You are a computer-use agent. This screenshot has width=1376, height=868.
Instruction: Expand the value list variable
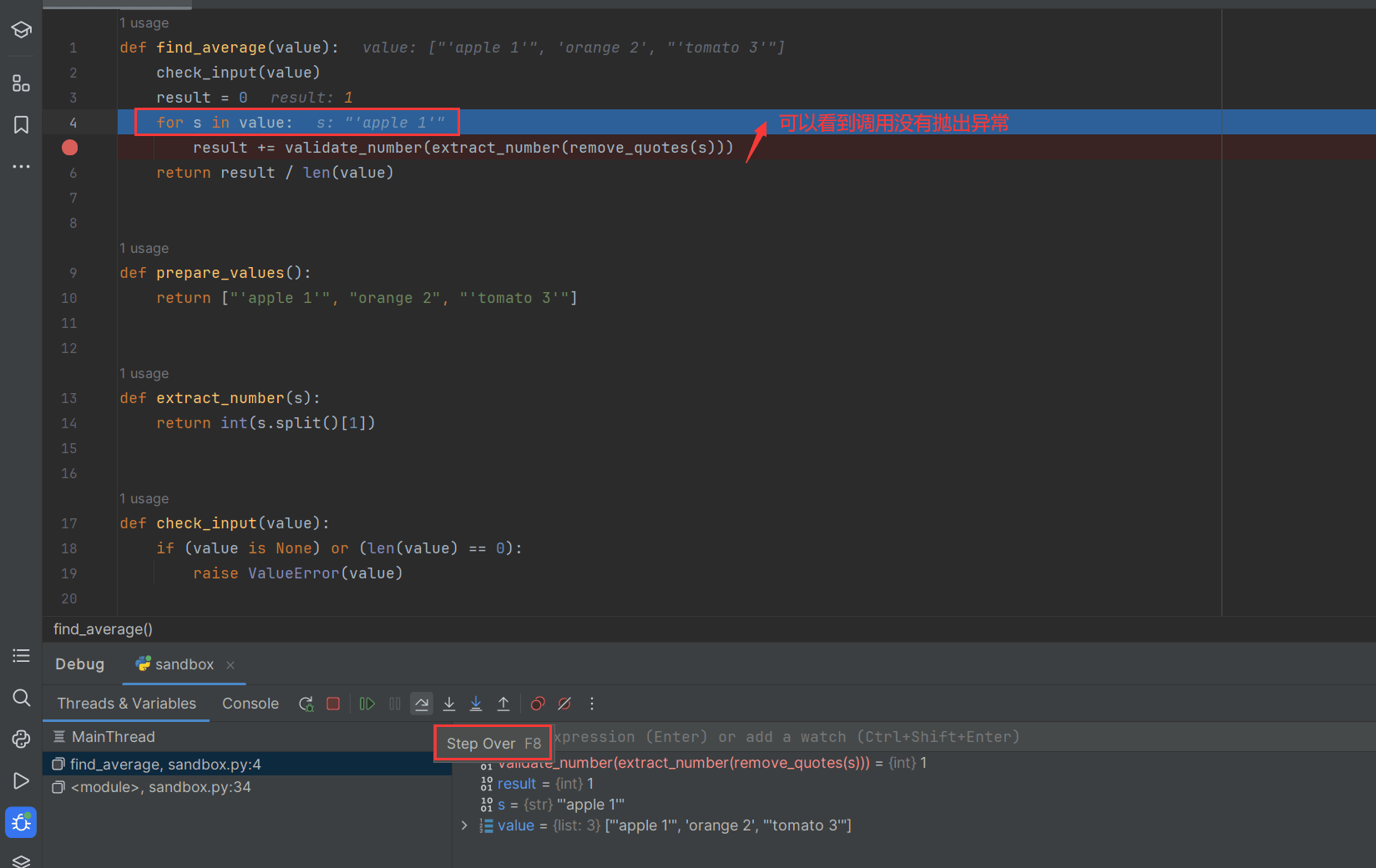click(x=464, y=825)
